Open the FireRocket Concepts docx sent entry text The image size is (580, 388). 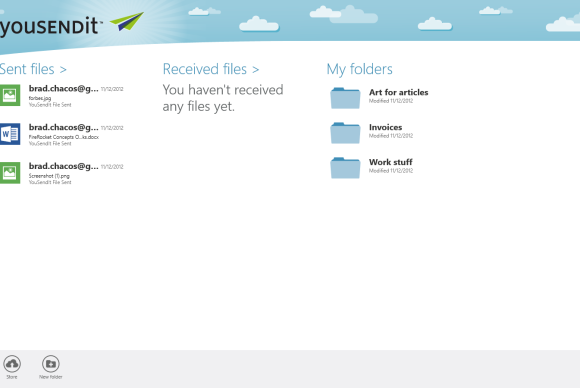point(64,137)
